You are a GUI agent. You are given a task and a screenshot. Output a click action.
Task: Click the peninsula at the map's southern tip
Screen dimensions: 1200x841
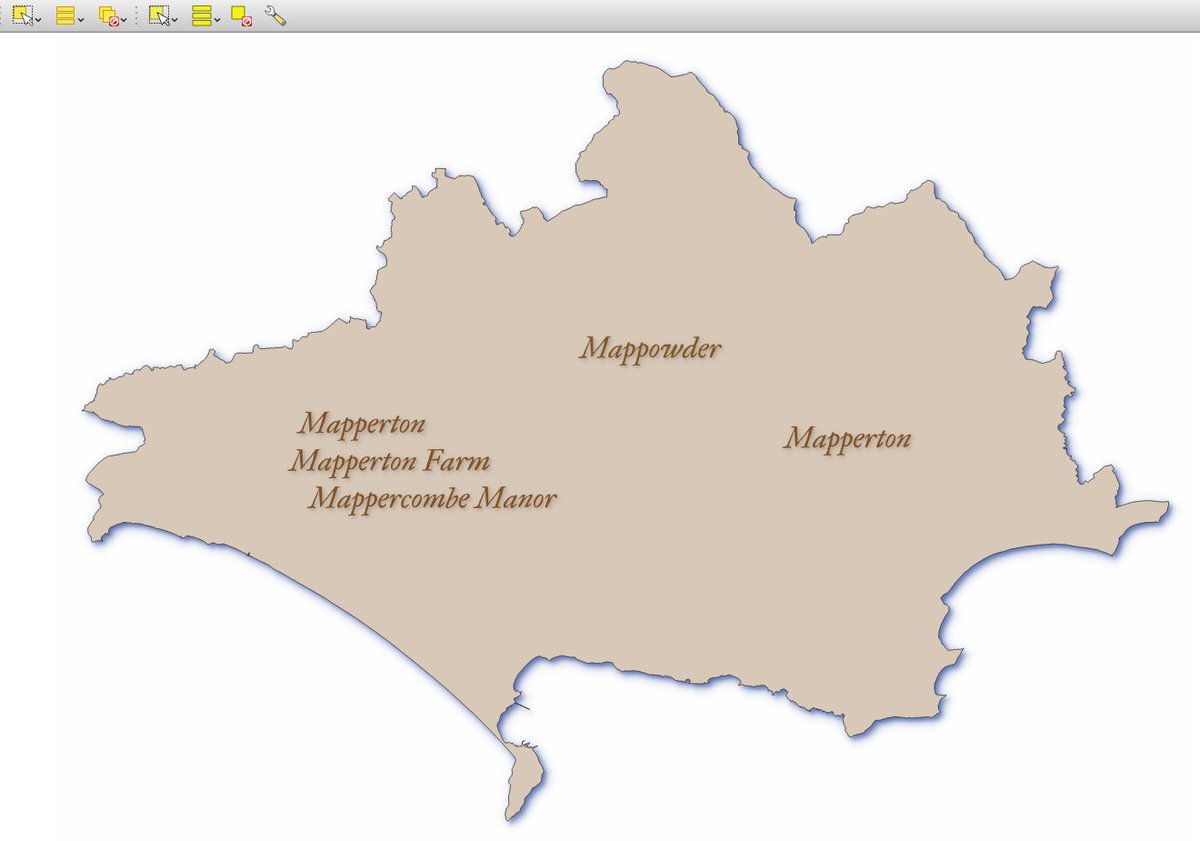pos(523,780)
